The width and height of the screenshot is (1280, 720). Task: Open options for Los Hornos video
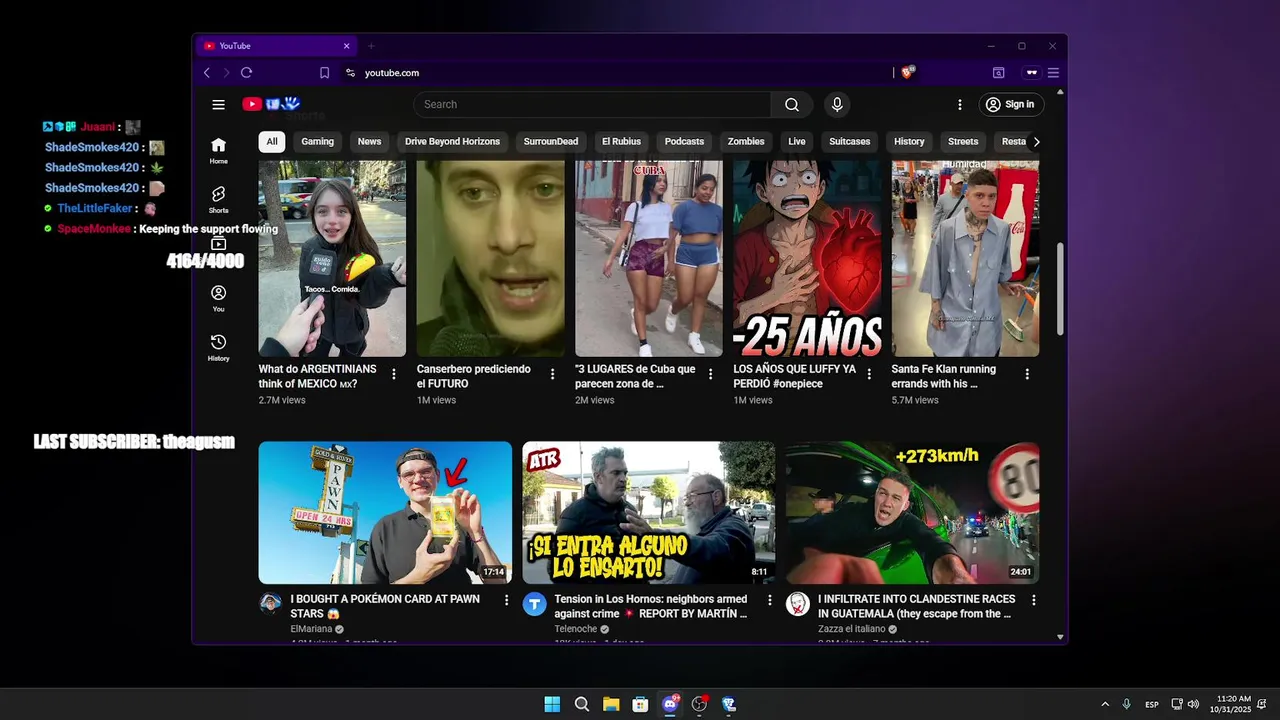[770, 600]
